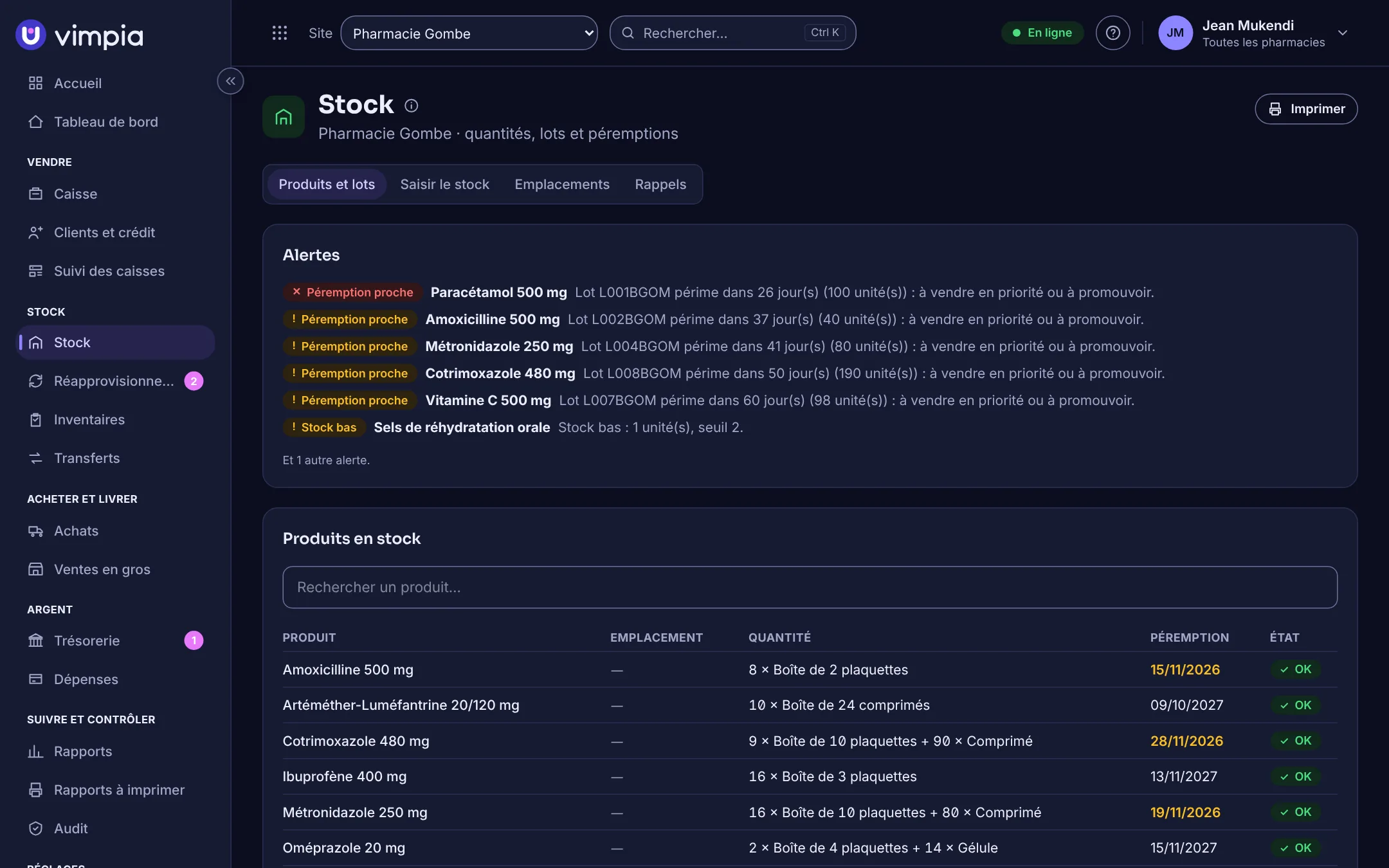Open the Site dropdown Pharmacie Gombe
Screen dimensions: 1389x868
[469, 33]
